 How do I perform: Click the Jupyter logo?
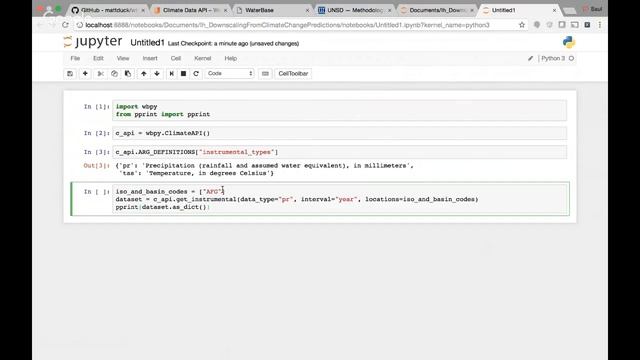pos(93,41)
